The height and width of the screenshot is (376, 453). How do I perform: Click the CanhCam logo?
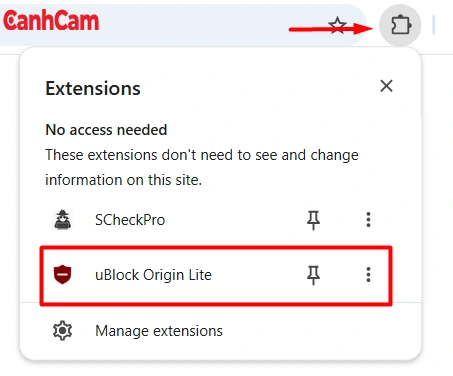click(x=51, y=20)
